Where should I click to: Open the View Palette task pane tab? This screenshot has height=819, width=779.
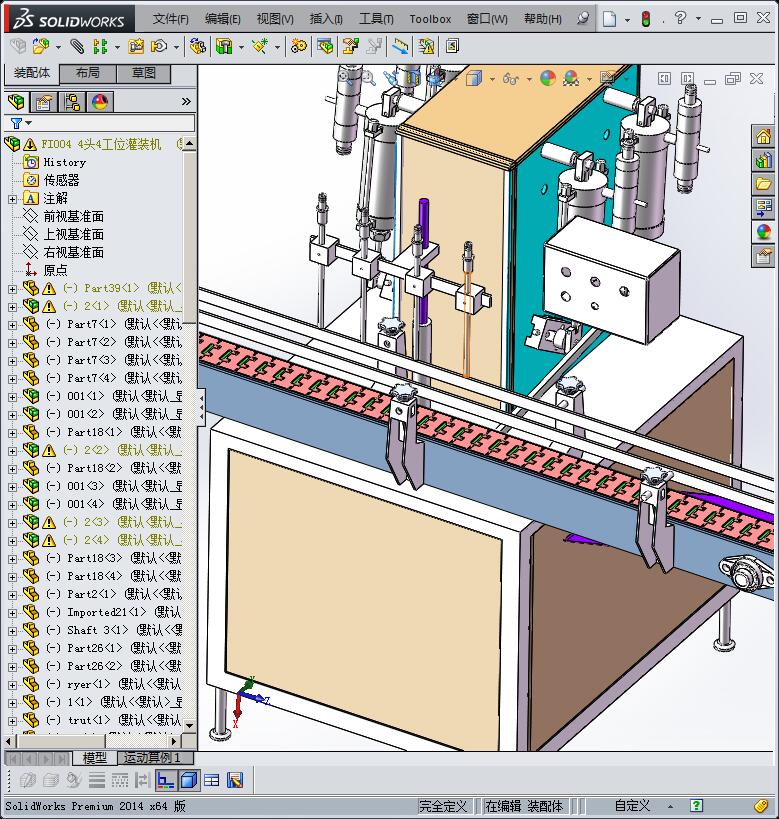763,208
